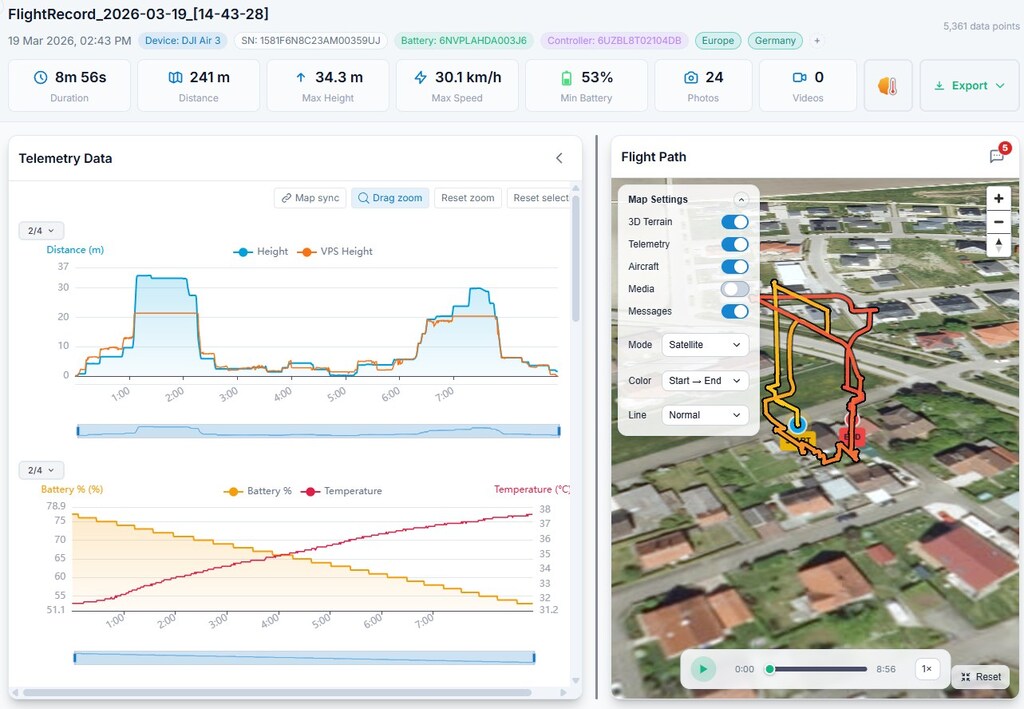Open the Color Start → End dropdown
This screenshot has height=709, width=1024.
click(x=705, y=381)
